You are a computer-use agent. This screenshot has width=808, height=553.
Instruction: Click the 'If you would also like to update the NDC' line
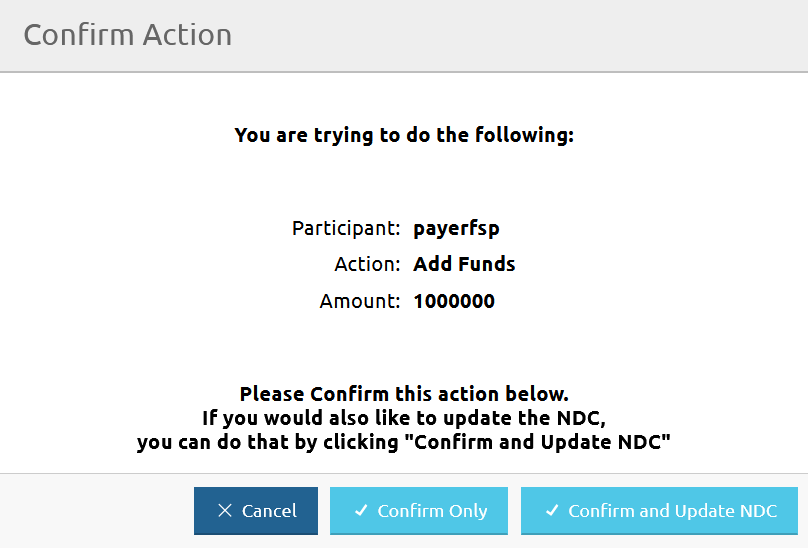click(x=404, y=418)
